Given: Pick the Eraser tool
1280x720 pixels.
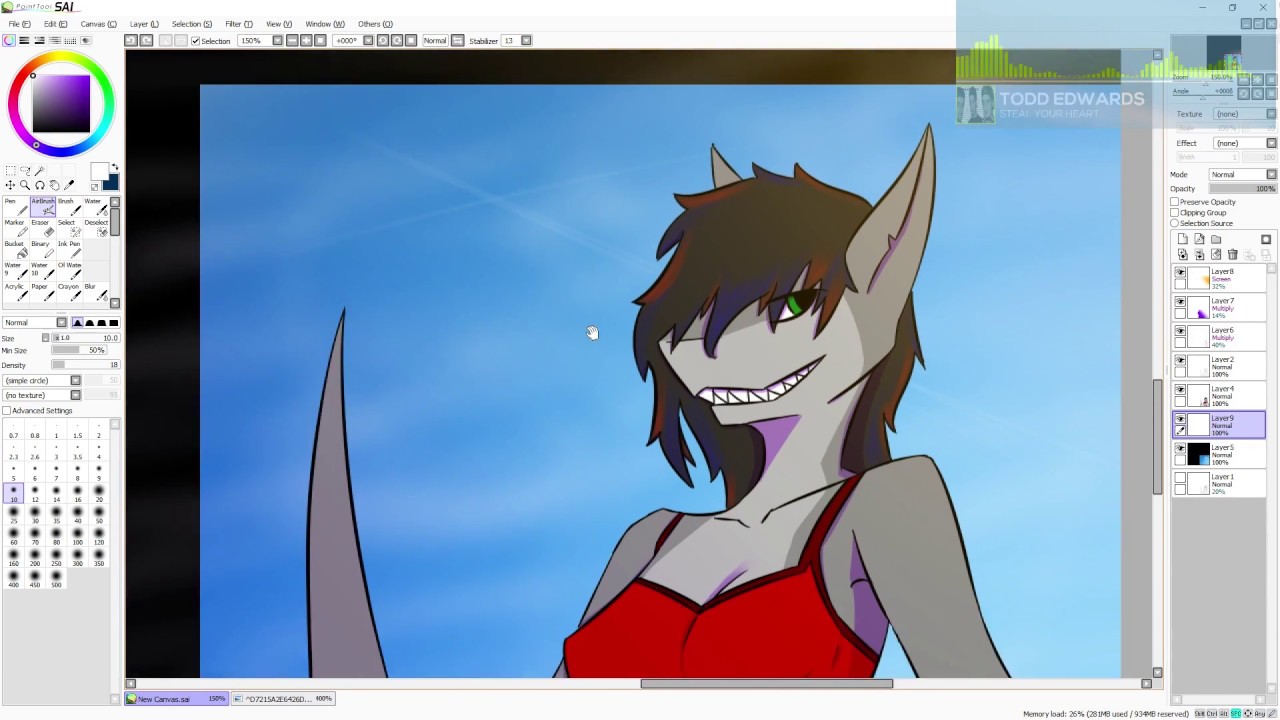Looking at the screenshot, I should click(x=42, y=227).
